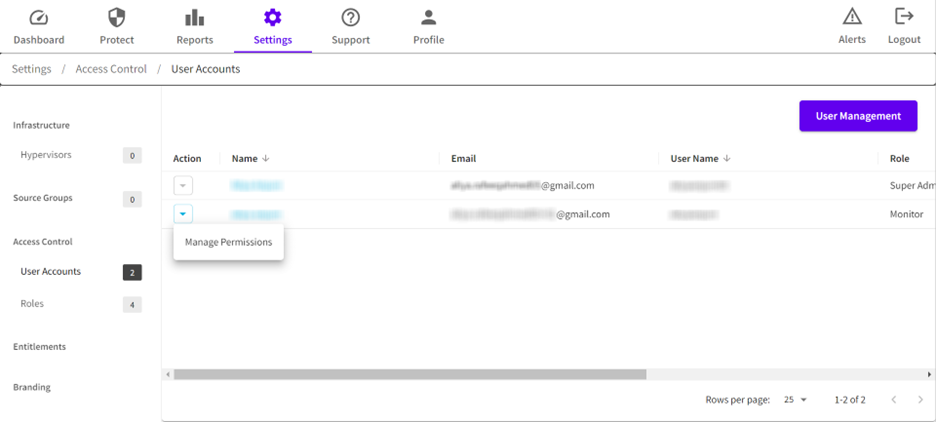The height and width of the screenshot is (422, 936).
Task: Go to next page arrow
Action: pyautogui.click(x=920, y=400)
